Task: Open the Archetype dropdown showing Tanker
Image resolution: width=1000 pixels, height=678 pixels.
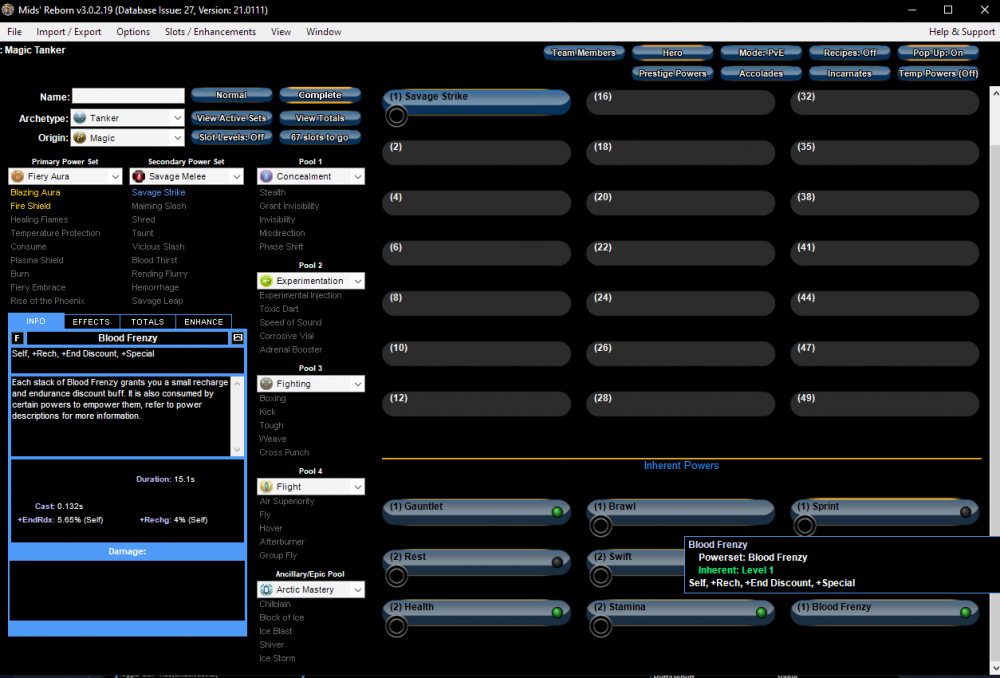Action: click(x=128, y=118)
